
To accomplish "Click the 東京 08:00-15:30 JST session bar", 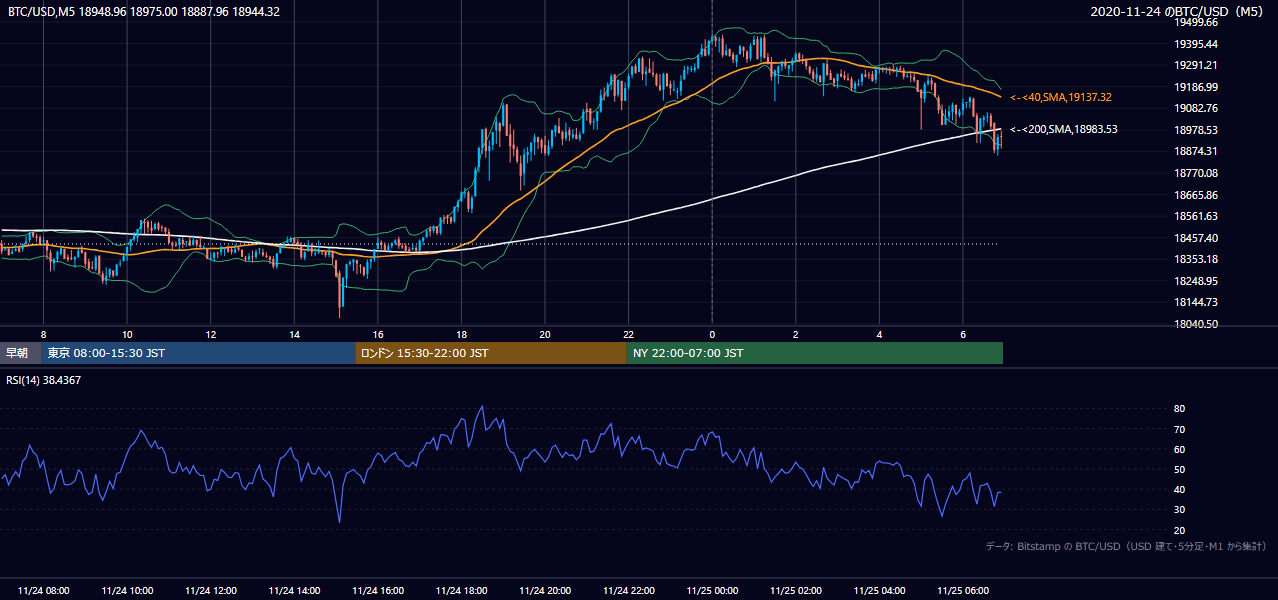I will (x=198, y=353).
